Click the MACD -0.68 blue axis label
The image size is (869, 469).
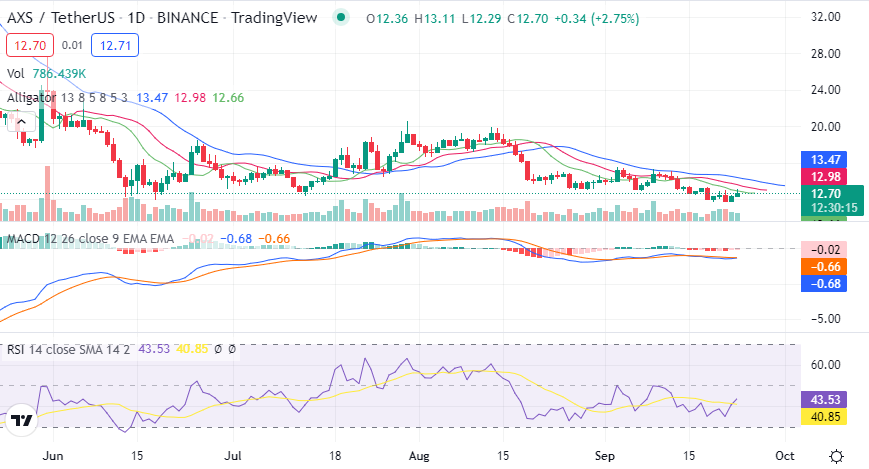(824, 284)
